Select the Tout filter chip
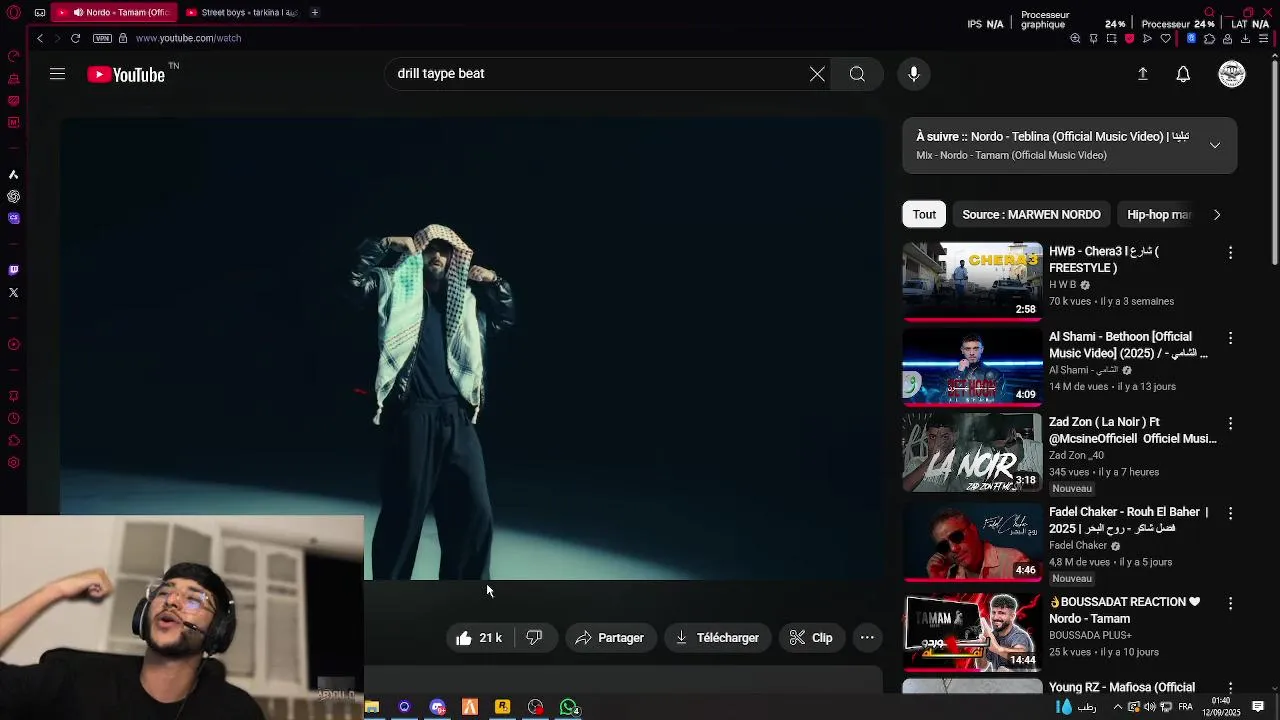 924,214
